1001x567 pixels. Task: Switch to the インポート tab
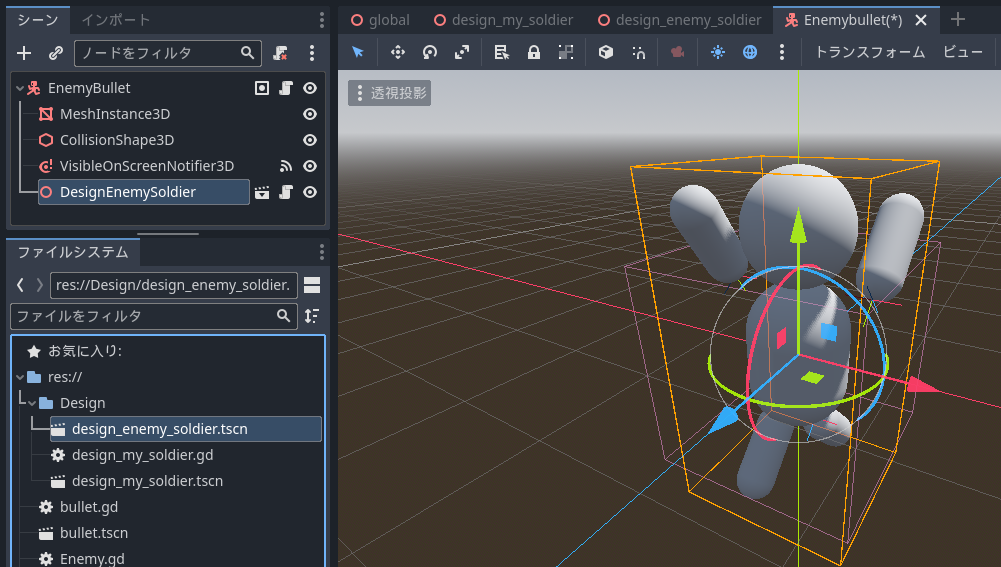[116, 20]
